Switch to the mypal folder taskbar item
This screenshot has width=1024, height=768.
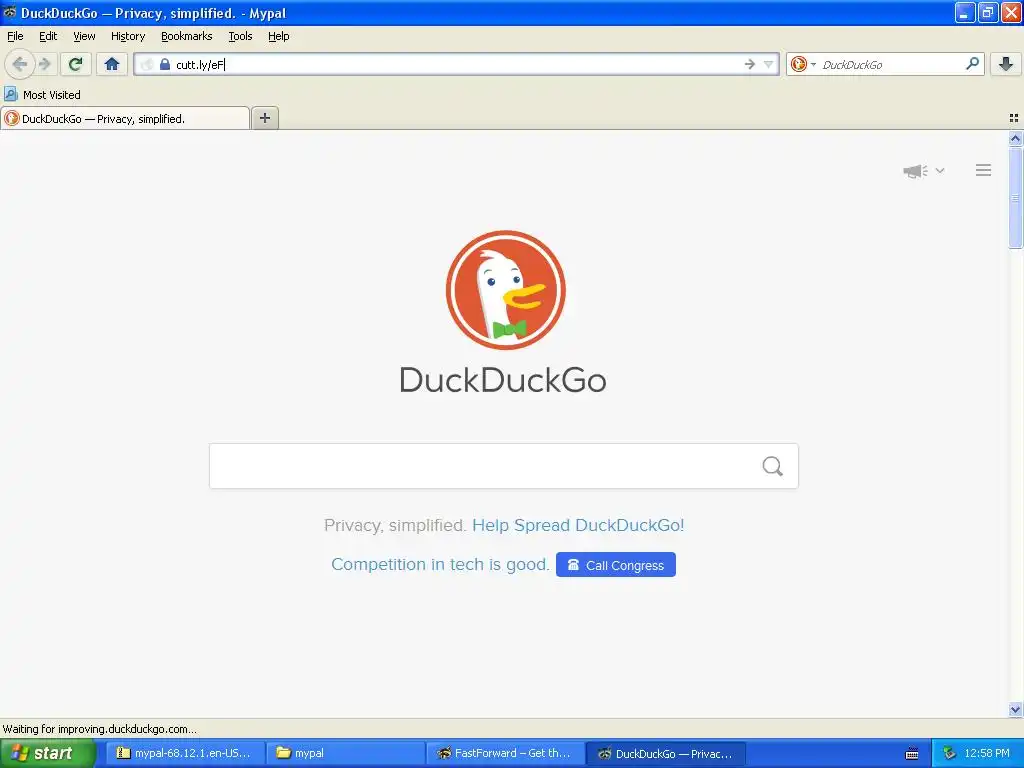click(x=346, y=753)
